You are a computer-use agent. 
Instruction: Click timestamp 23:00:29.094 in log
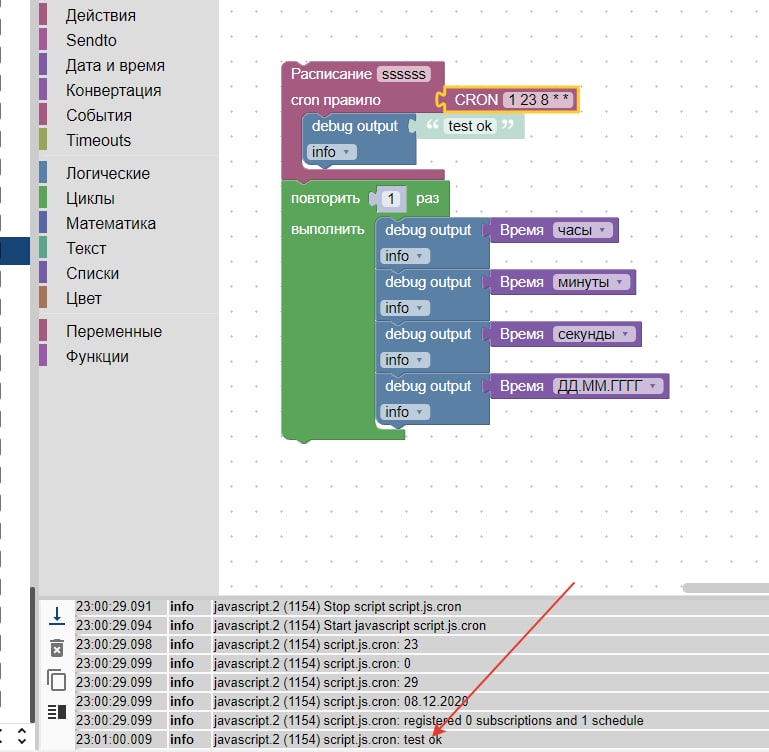(114, 625)
